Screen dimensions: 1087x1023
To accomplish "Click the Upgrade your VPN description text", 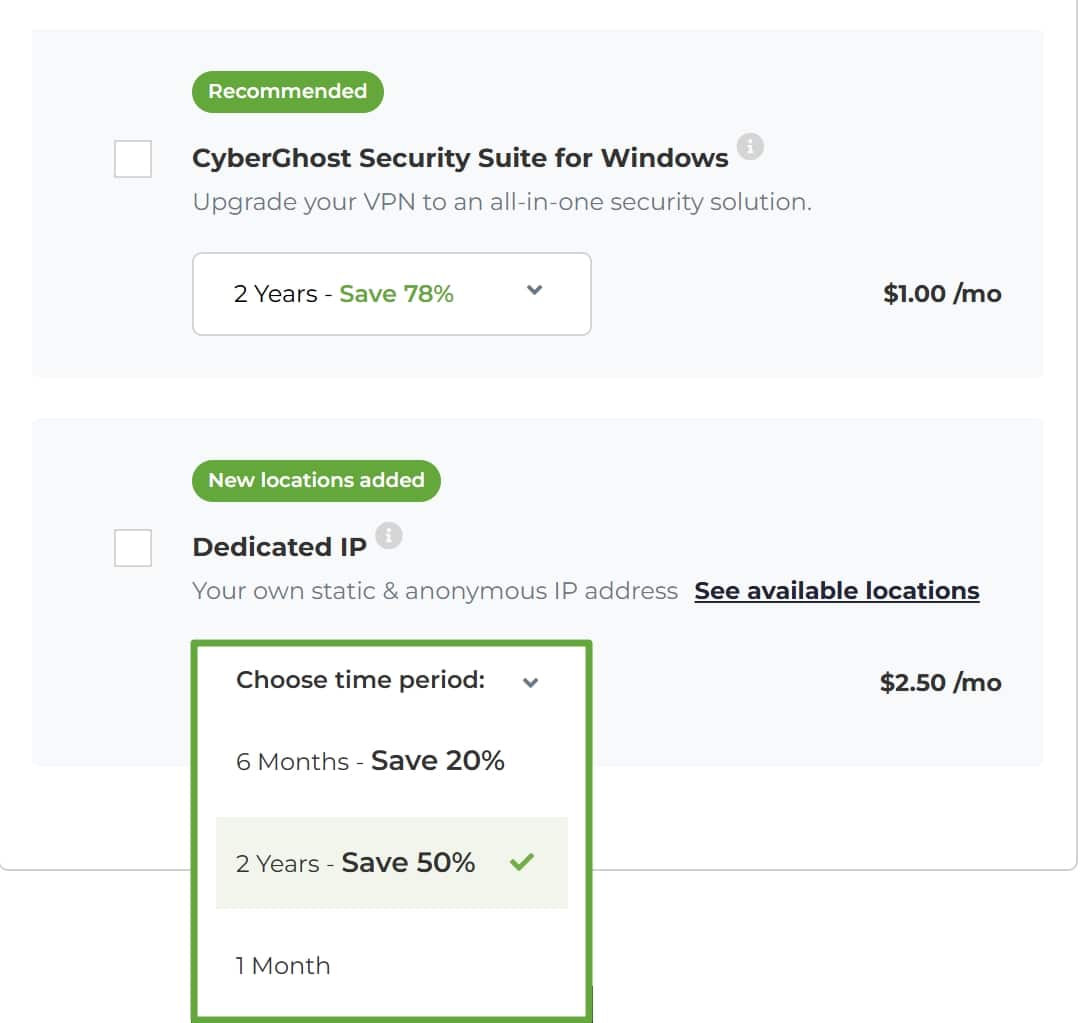I will (x=502, y=202).
